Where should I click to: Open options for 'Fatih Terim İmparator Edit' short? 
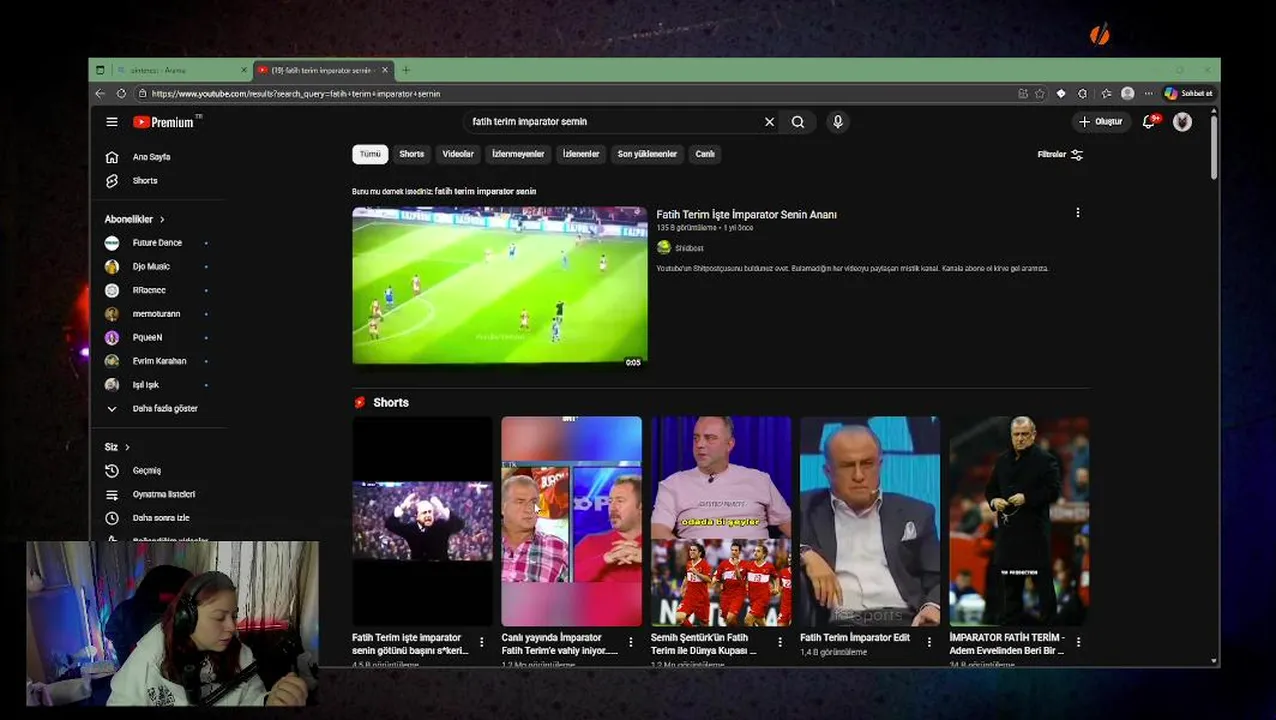coord(929,642)
